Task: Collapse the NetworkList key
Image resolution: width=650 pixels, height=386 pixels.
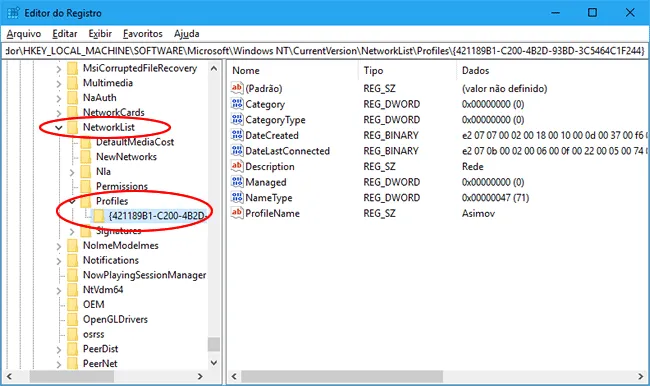Action: [58, 128]
